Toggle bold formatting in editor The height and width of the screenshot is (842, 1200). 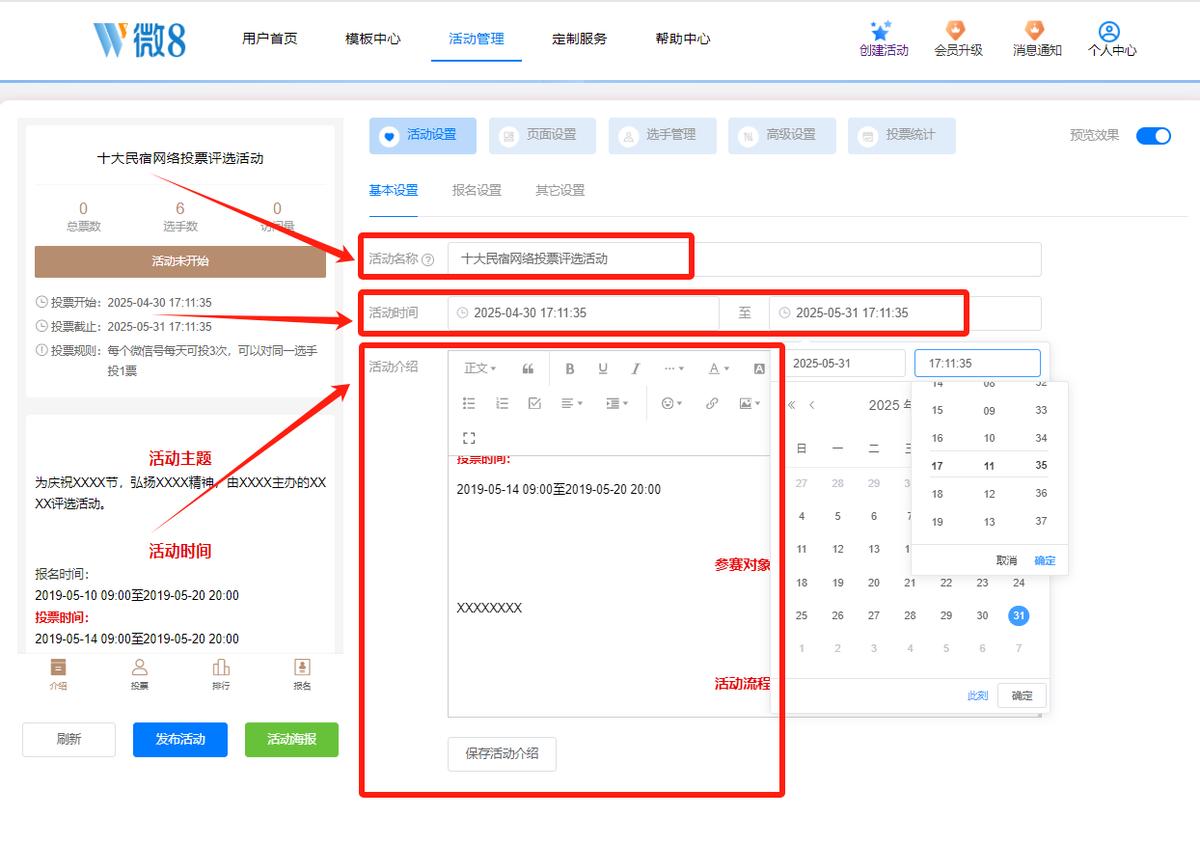570,369
